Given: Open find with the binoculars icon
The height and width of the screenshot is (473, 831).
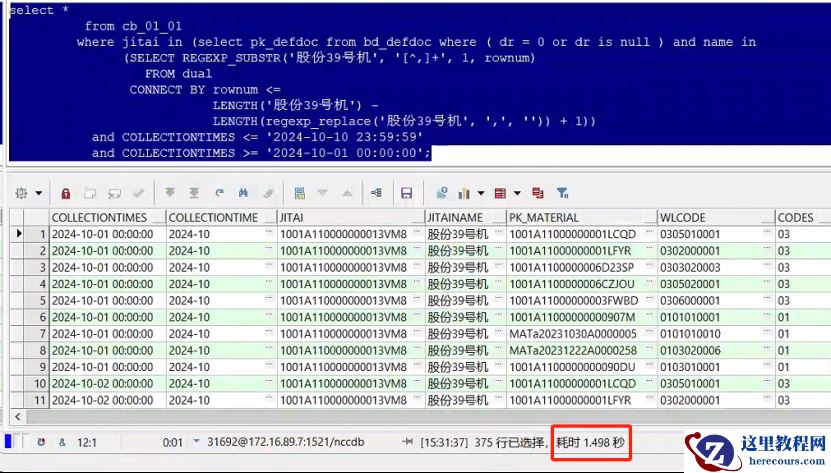Looking at the screenshot, I should tap(243, 193).
